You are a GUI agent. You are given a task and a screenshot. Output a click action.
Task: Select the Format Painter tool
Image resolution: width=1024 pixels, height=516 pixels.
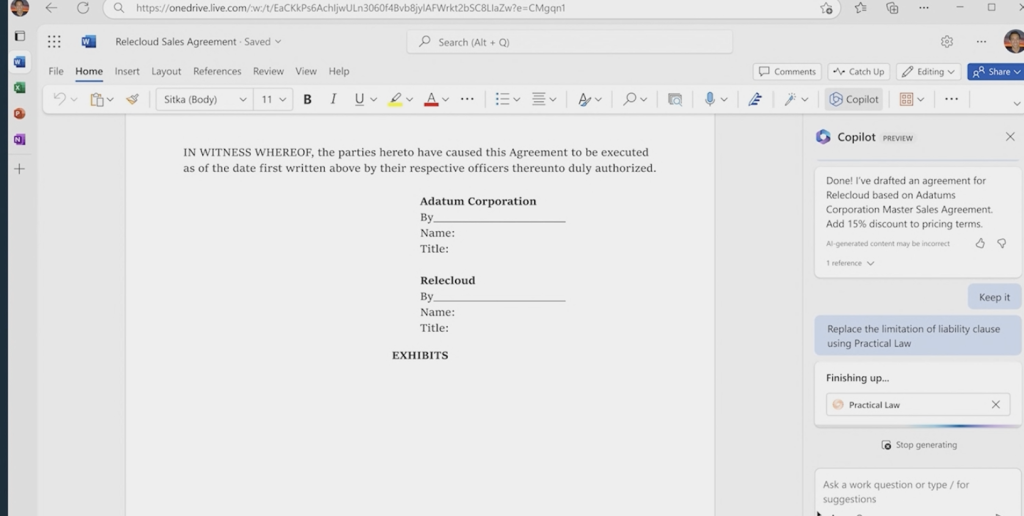pyautogui.click(x=133, y=99)
